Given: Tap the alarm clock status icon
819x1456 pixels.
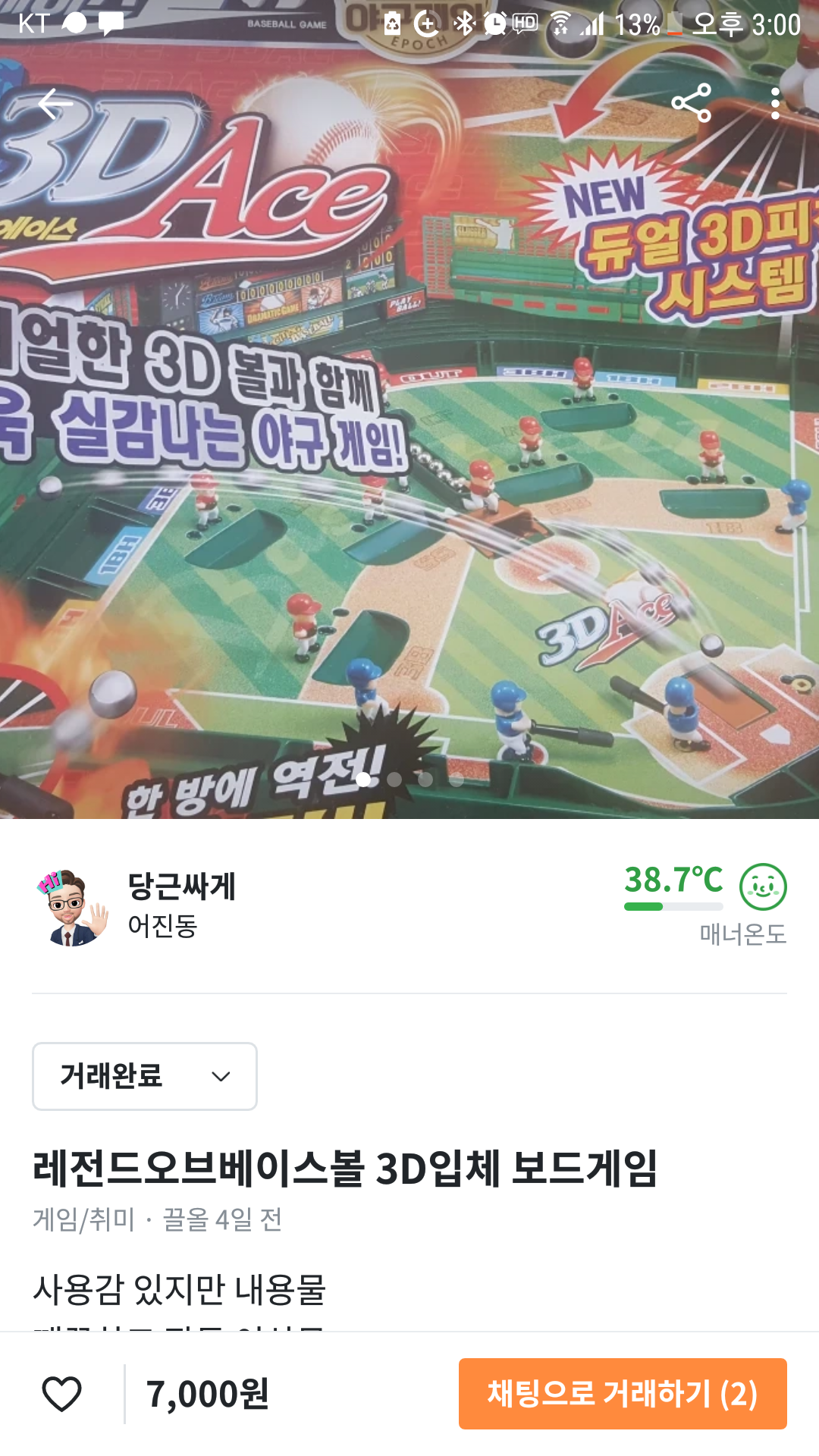Looking at the screenshot, I should pos(494,24).
